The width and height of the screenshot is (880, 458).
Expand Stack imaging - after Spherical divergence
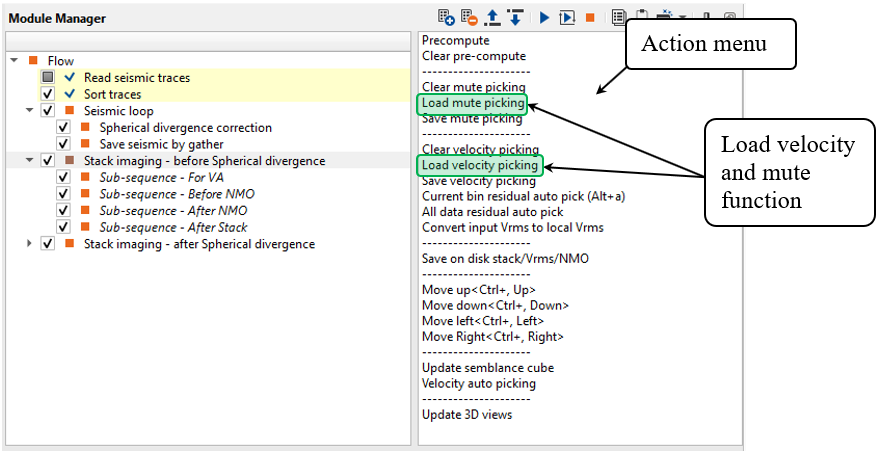point(30,244)
